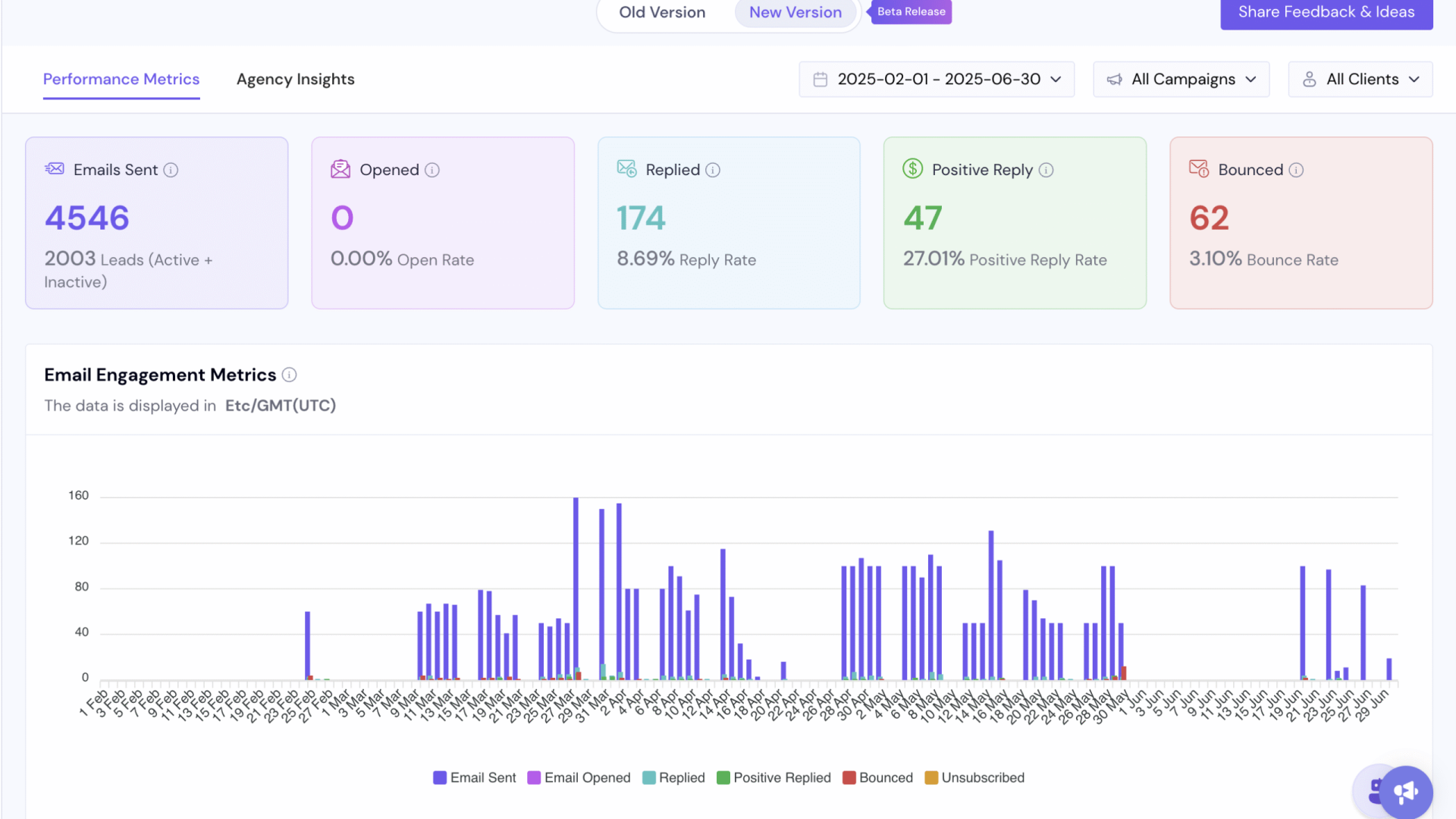Image resolution: width=1456 pixels, height=819 pixels.
Task: Click info icon next to Replied
Action: 713,170
